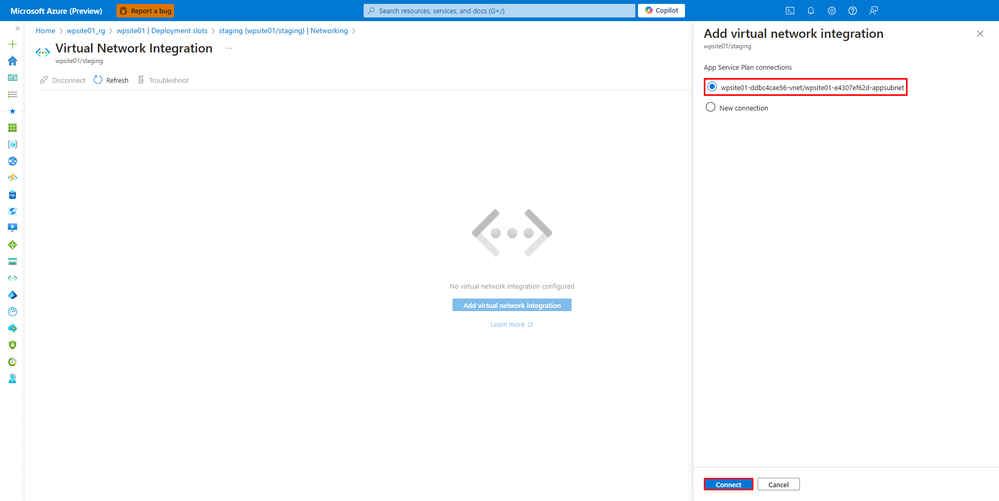Click Disconnect in the toolbar
The width and height of the screenshot is (999, 501).
(62, 80)
